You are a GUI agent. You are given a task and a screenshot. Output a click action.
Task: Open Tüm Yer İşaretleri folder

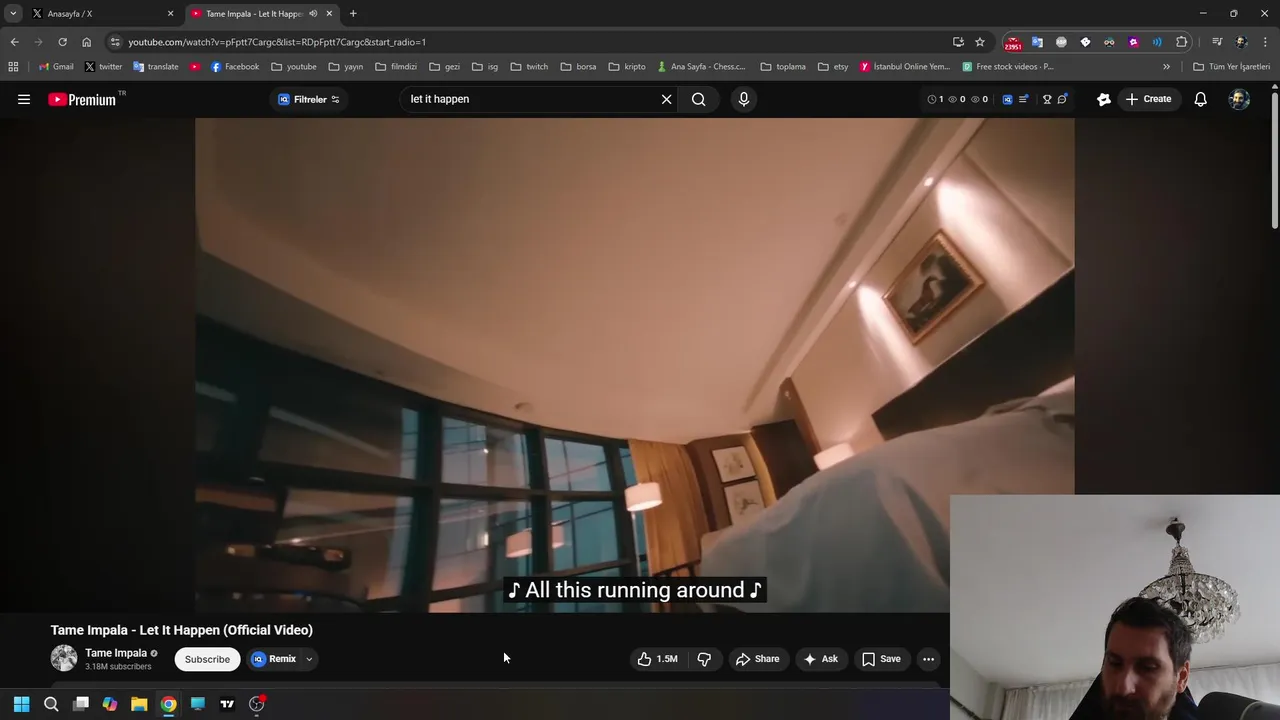[x=1231, y=67]
